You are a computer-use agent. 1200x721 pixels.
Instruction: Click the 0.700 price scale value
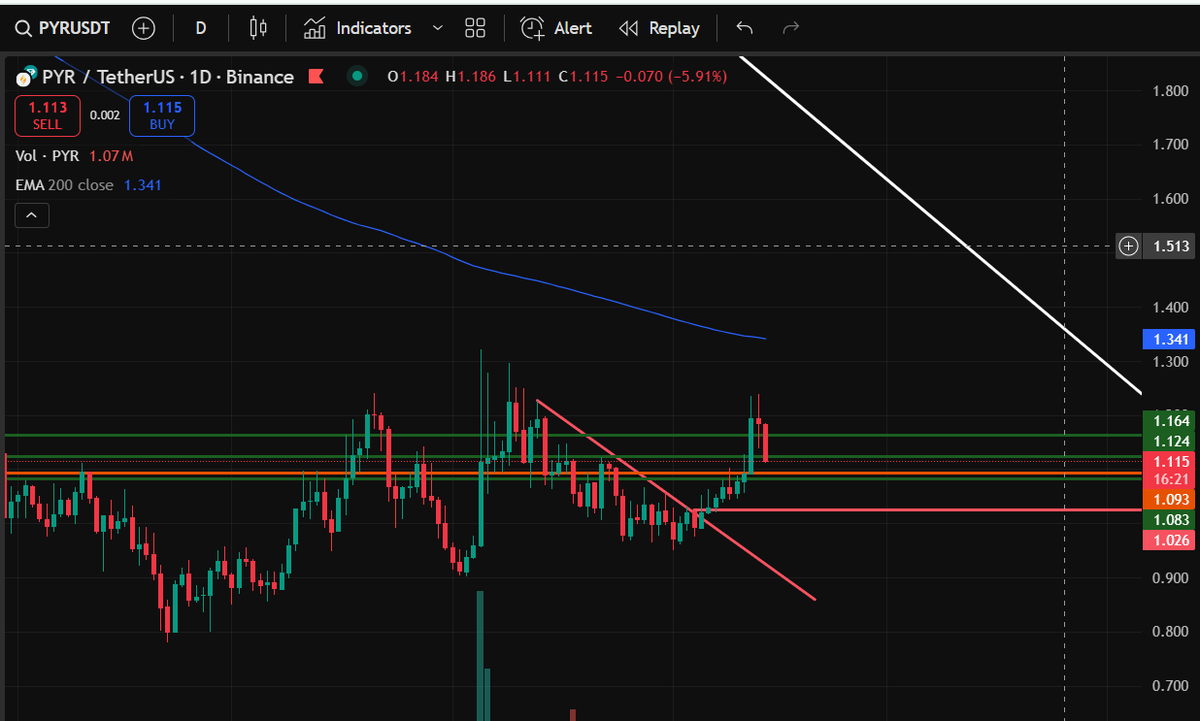[1170, 686]
